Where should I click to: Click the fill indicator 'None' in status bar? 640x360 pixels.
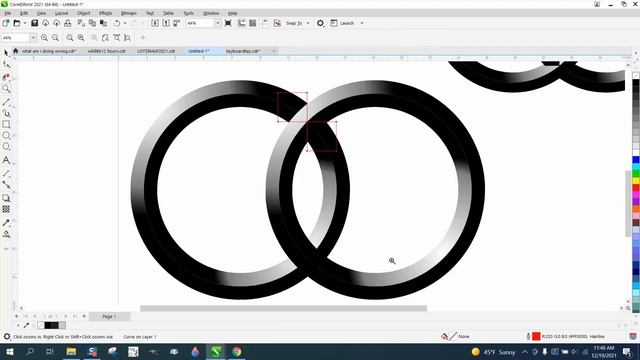pyautogui.click(x=464, y=336)
